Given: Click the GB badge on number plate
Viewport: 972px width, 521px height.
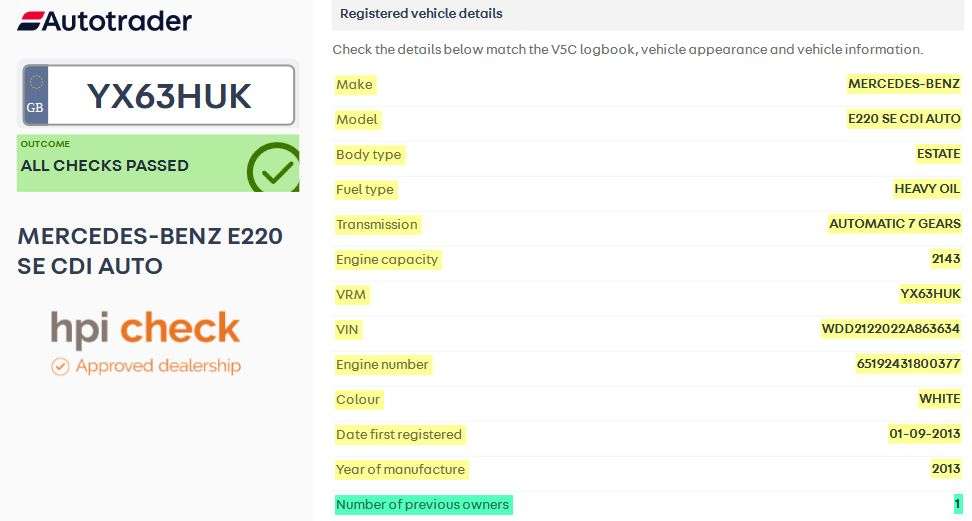Looking at the screenshot, I should pyautogui.click(x=36, y=95).
